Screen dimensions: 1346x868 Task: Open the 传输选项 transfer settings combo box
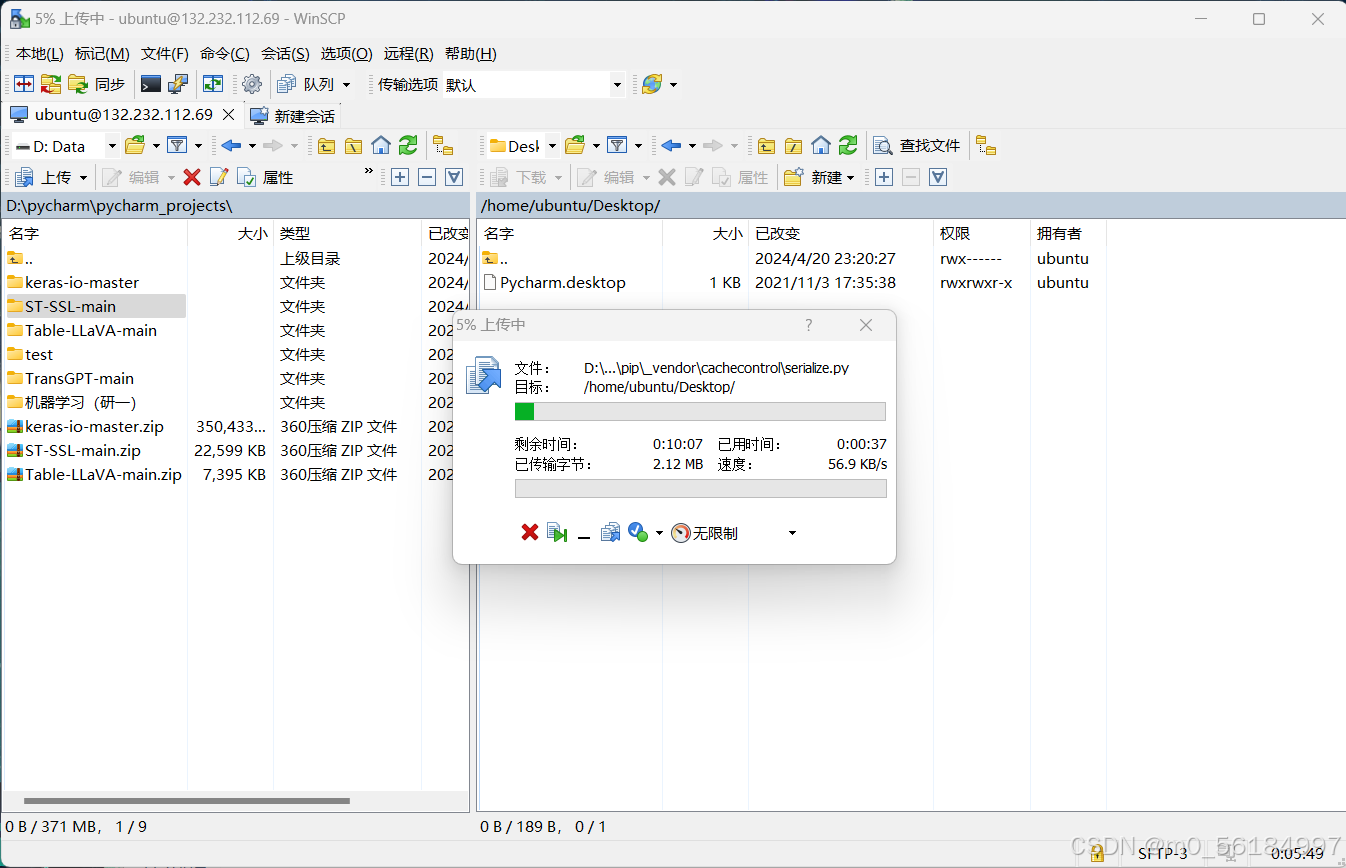pyautogui.click(x=534, y=85)
